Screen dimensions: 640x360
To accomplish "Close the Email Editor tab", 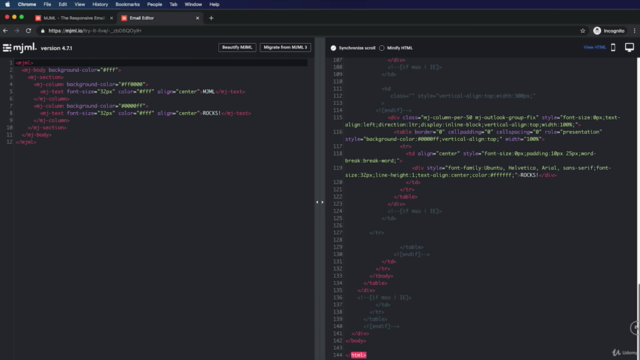I will pyautogui.click(x=198, y=18).
